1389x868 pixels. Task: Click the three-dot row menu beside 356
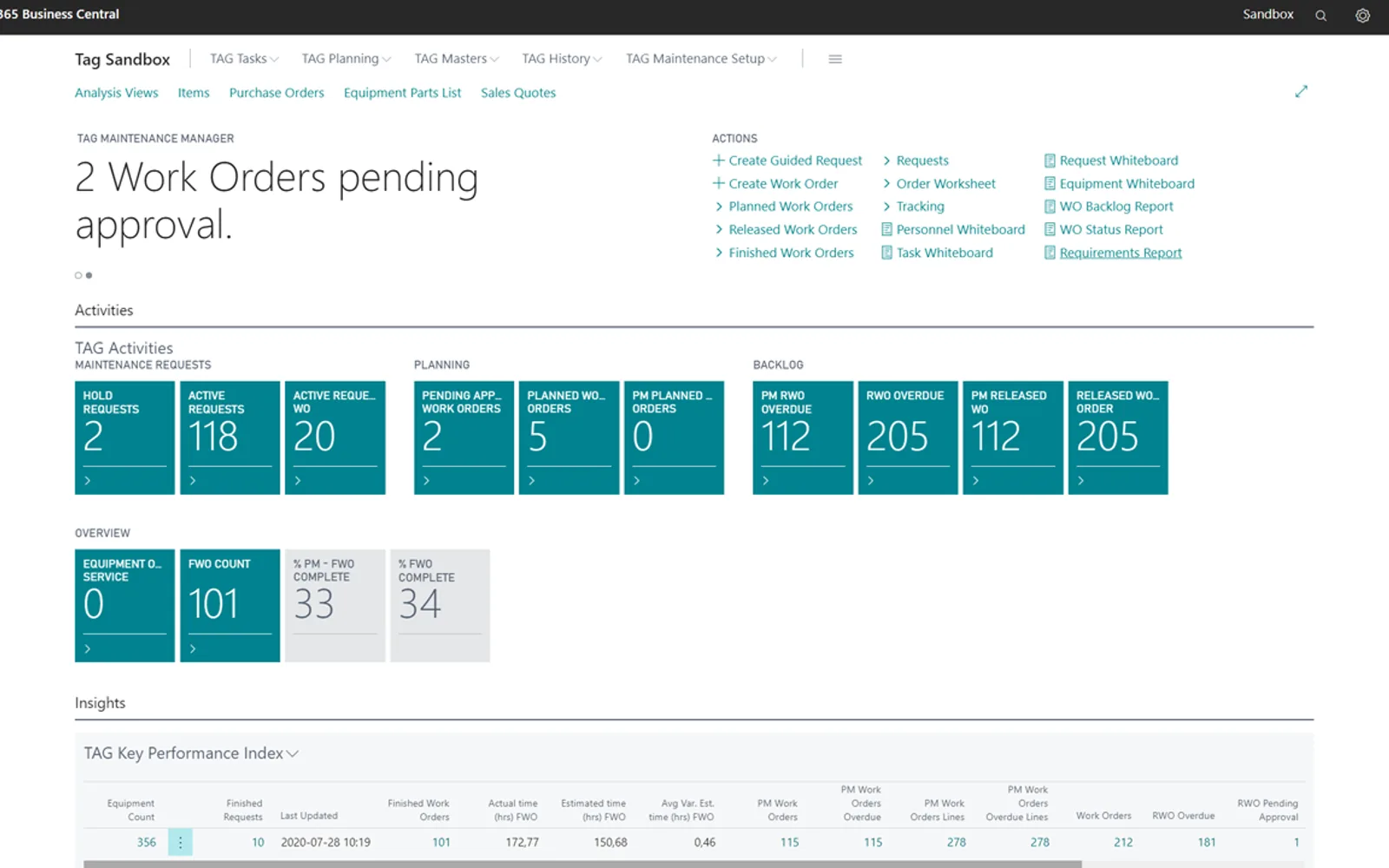(180, 842)
